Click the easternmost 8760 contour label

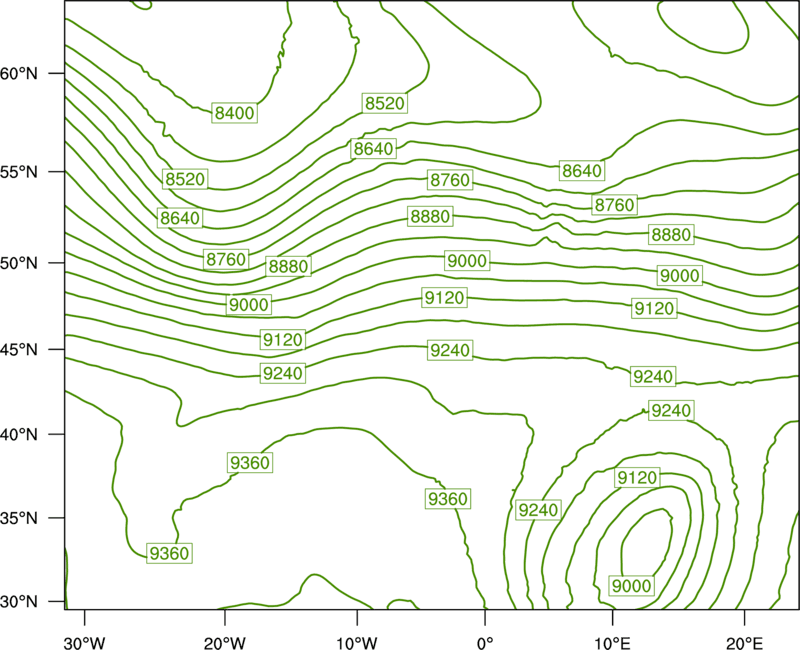615,205
